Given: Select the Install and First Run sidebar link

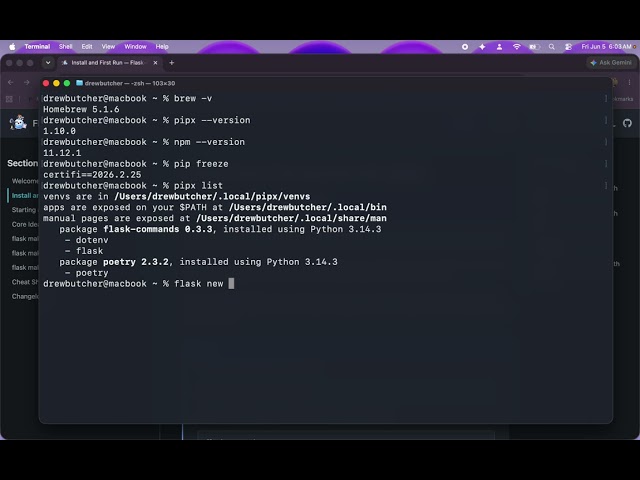Looking at the screenshot, I should [x=25, y=196].
